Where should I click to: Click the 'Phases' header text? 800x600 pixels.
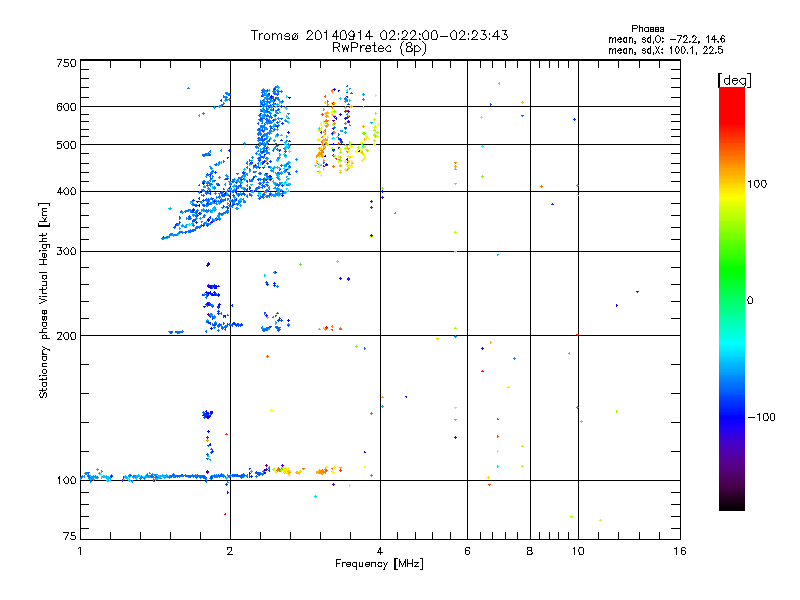(647, 29)
